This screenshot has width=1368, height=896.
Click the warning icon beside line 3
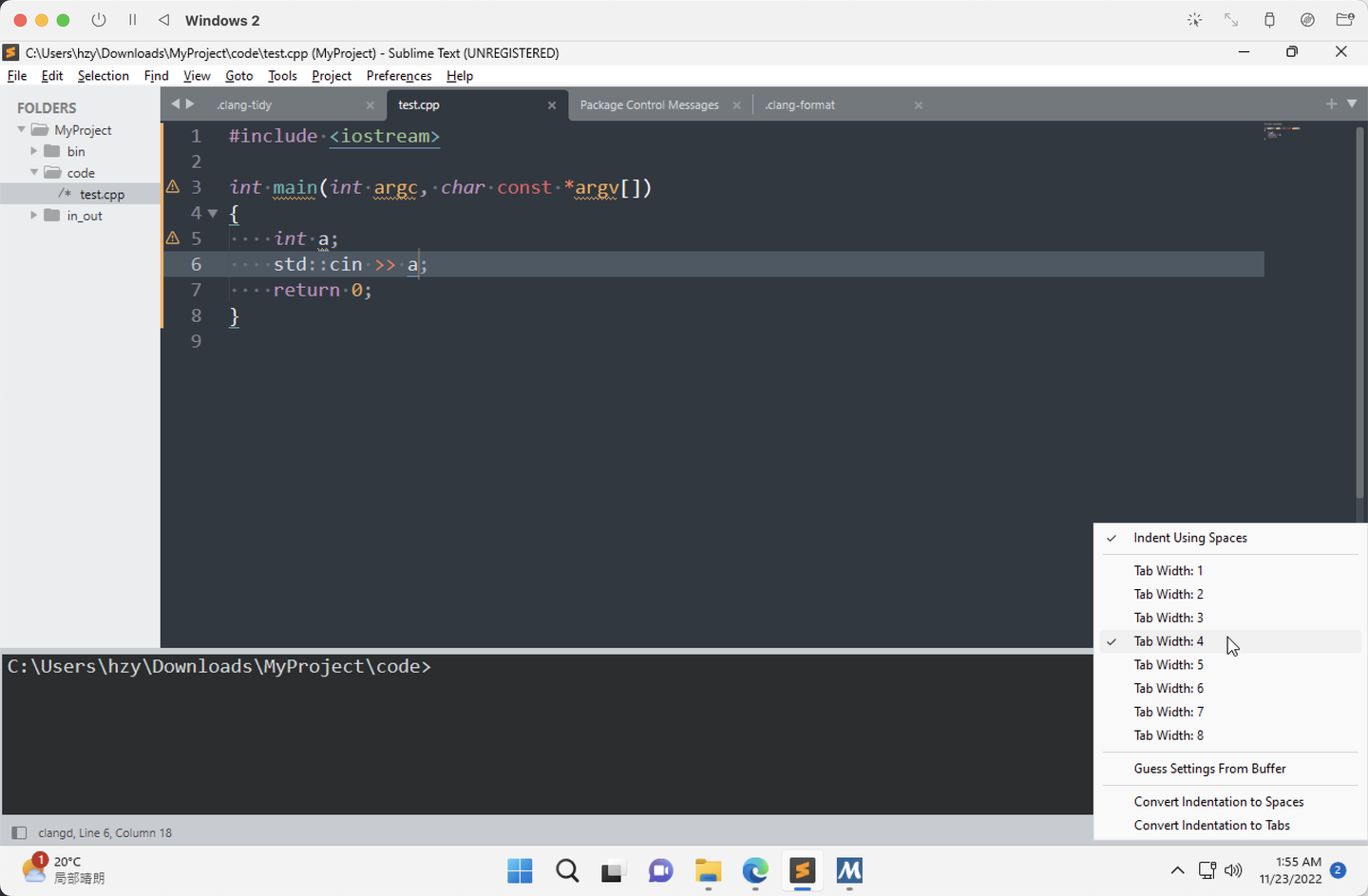(x=173, y=187)
